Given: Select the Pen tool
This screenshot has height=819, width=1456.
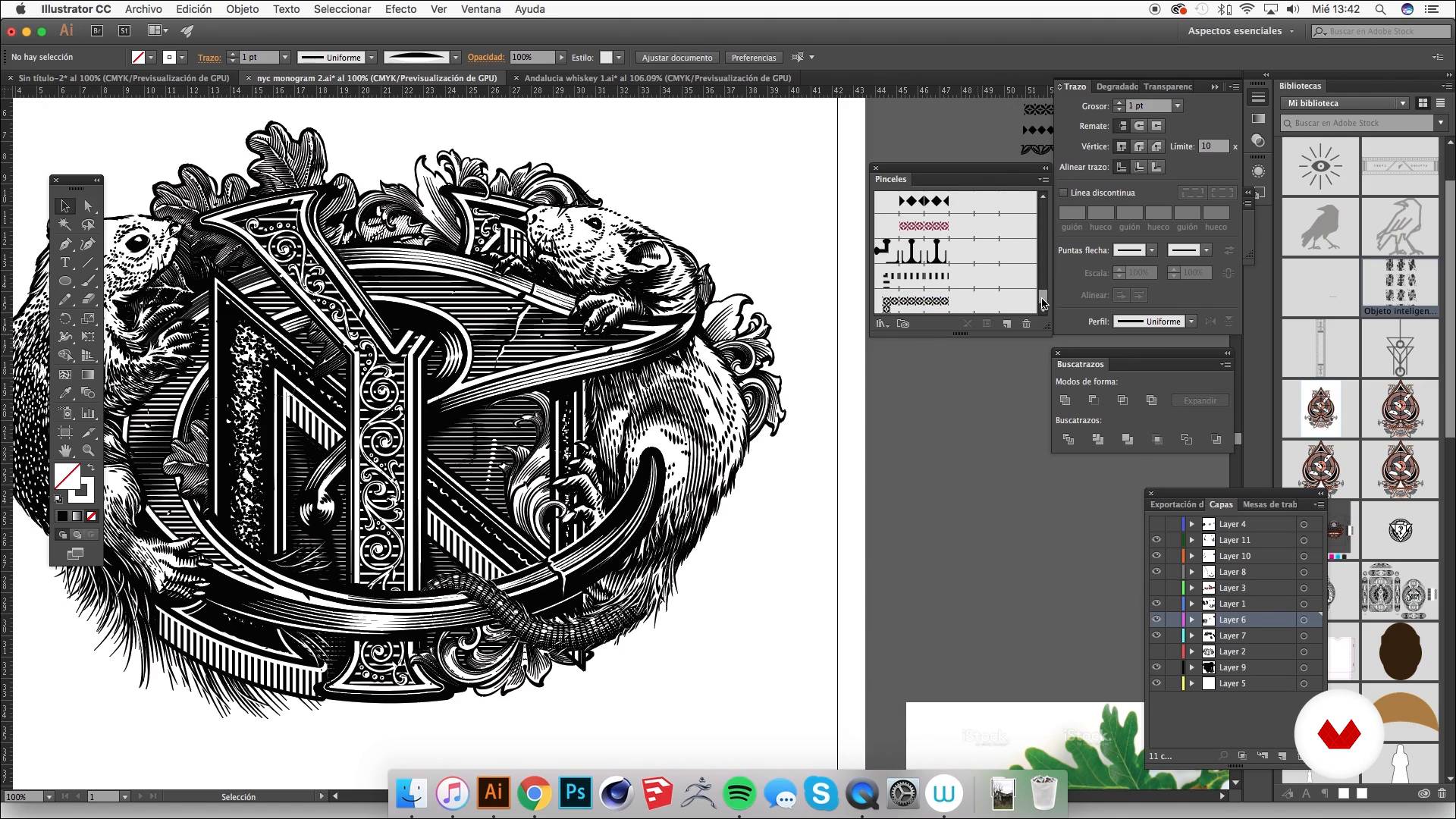Looking at the screenshot, I should [65, 243].
